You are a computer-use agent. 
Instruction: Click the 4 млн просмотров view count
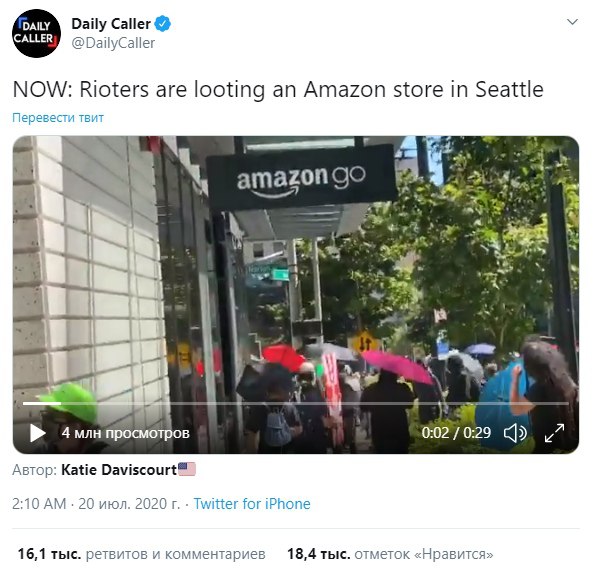point(126,433)
